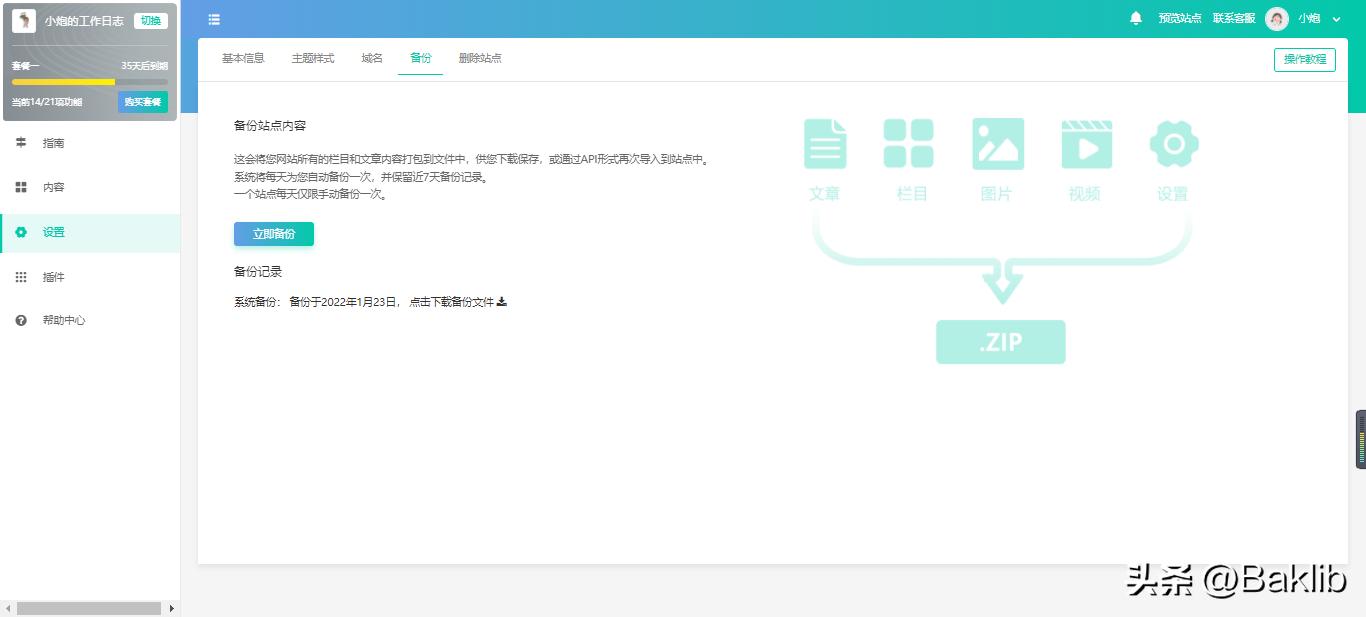Screen dimensions: 1366x617
Task: Click the .ZIP archive icon
Action: tap(1000, 341)
